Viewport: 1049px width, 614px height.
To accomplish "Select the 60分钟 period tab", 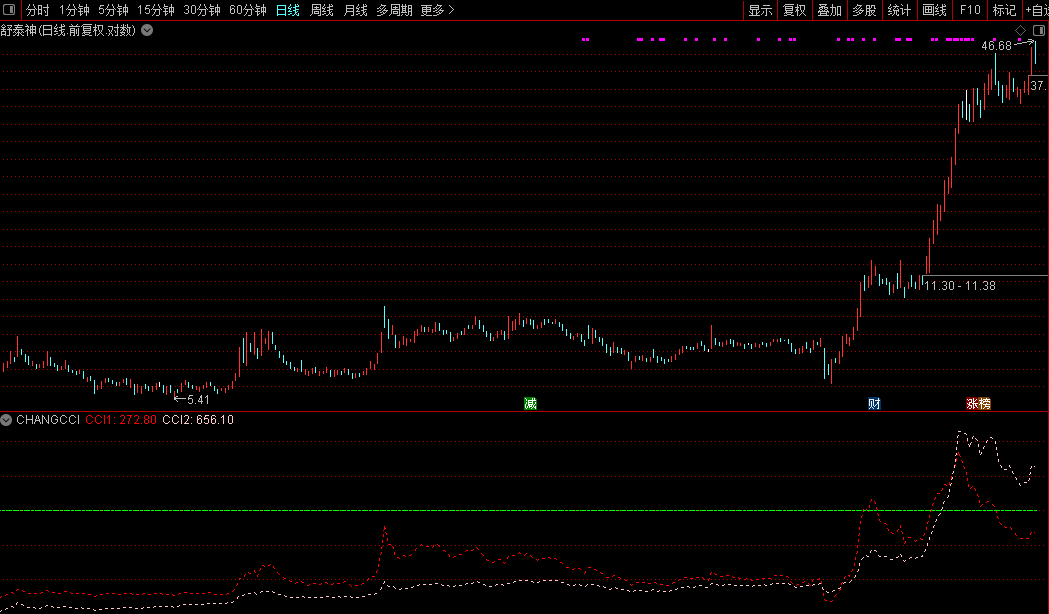I will 248,10.
